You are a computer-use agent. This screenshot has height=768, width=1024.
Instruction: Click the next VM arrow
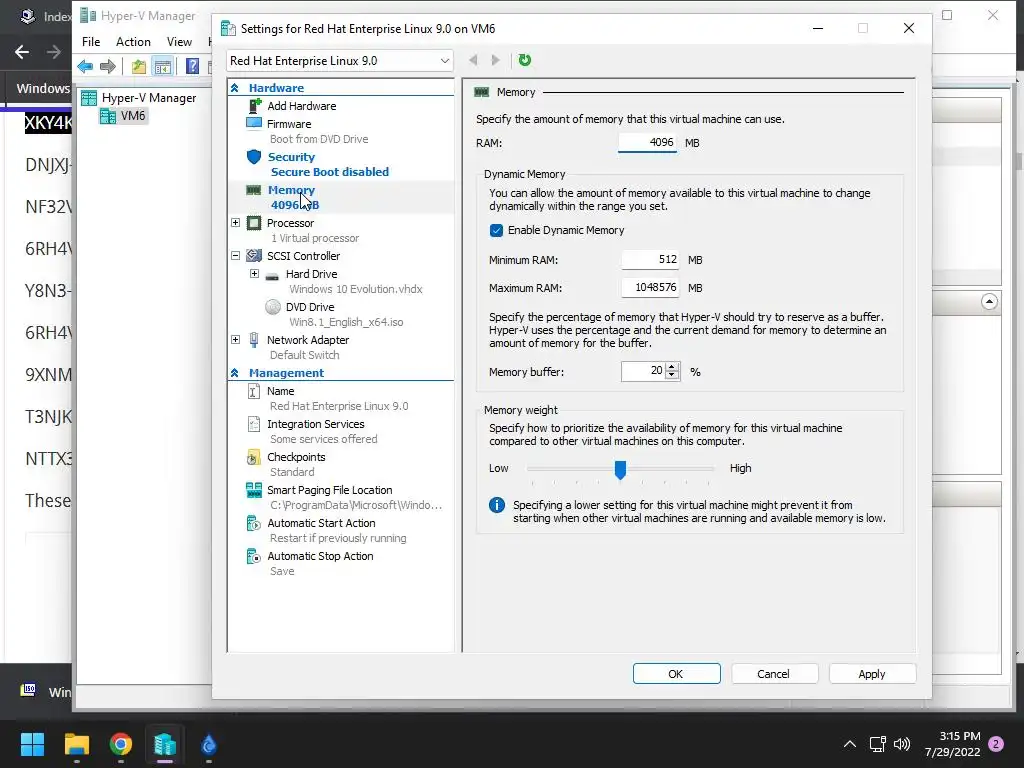click(496, 60)
